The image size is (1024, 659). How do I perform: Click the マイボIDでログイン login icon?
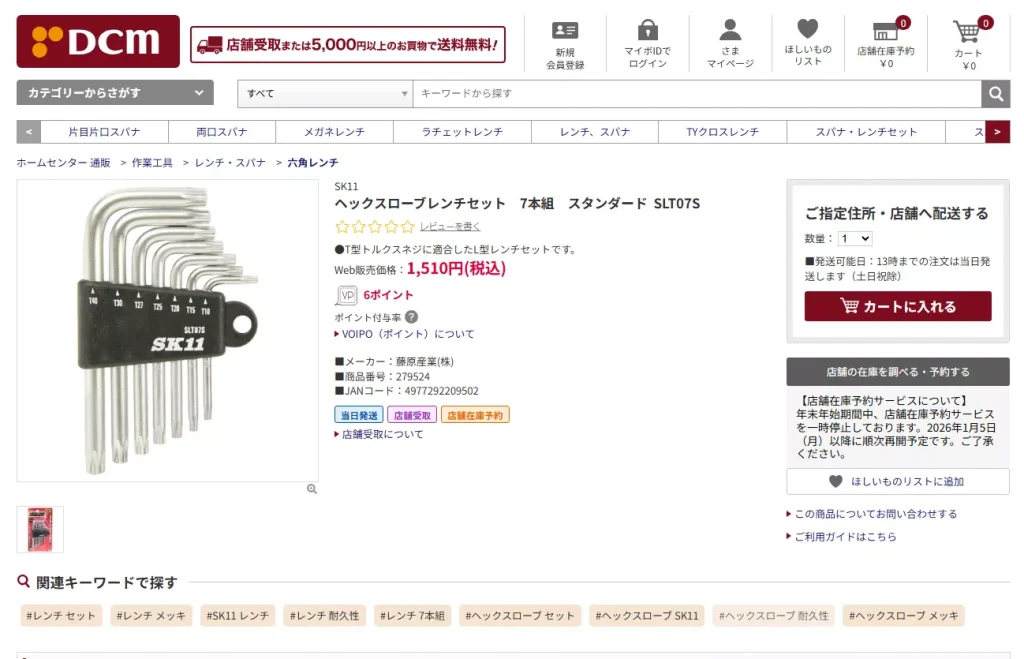(646, 42)
